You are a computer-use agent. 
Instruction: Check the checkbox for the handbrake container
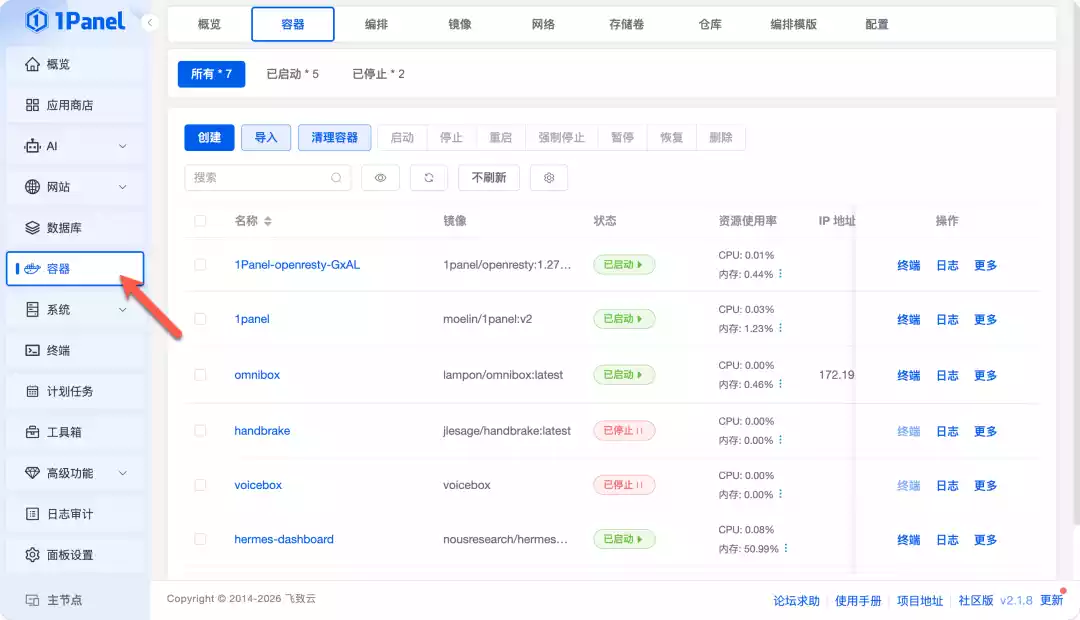pos(199,430)
